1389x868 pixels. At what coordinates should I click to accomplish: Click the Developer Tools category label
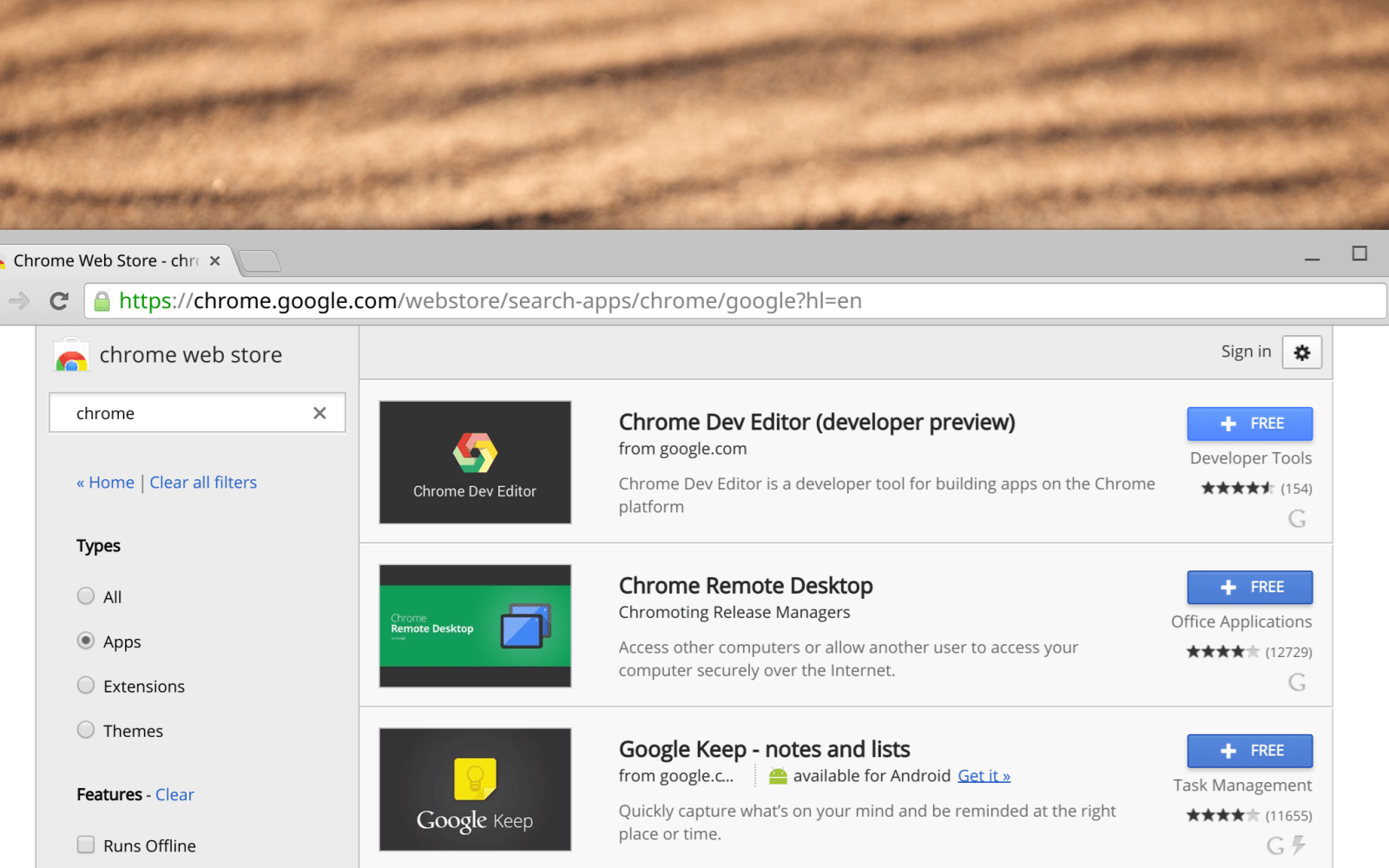tap(1251, 458)
